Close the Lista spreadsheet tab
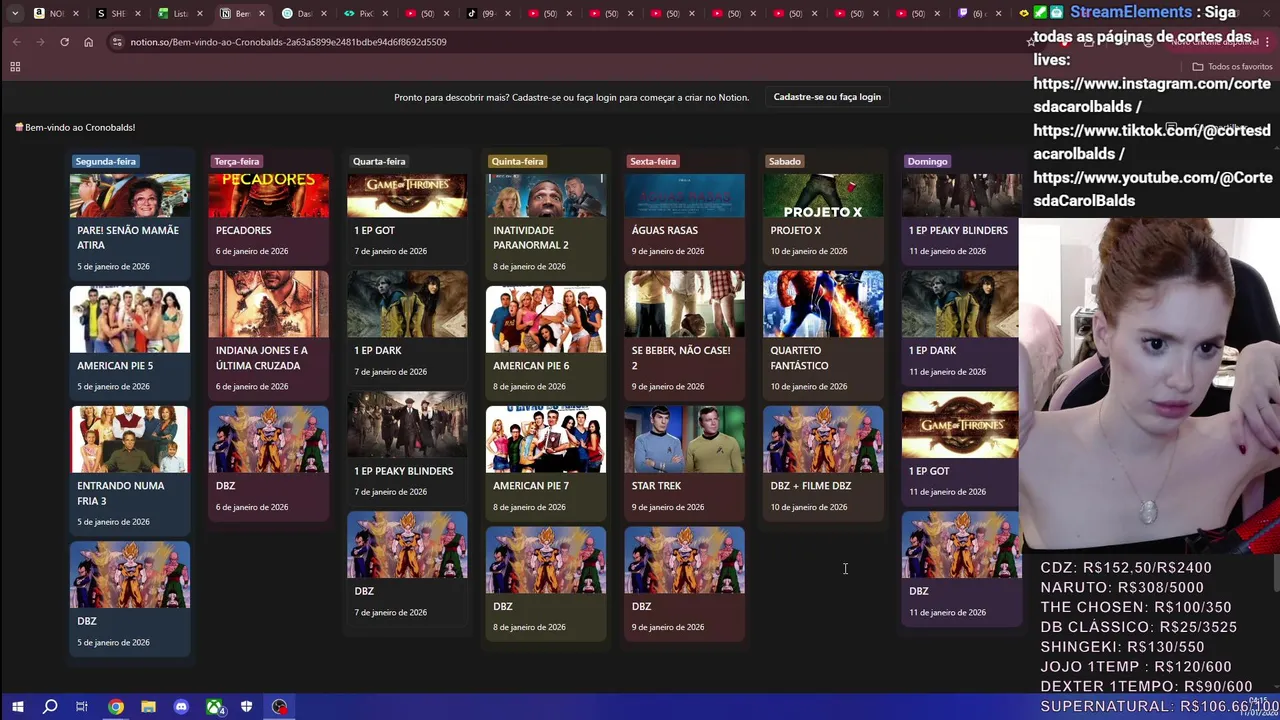This screenshot has width=1280, height=720. [200, 13]
